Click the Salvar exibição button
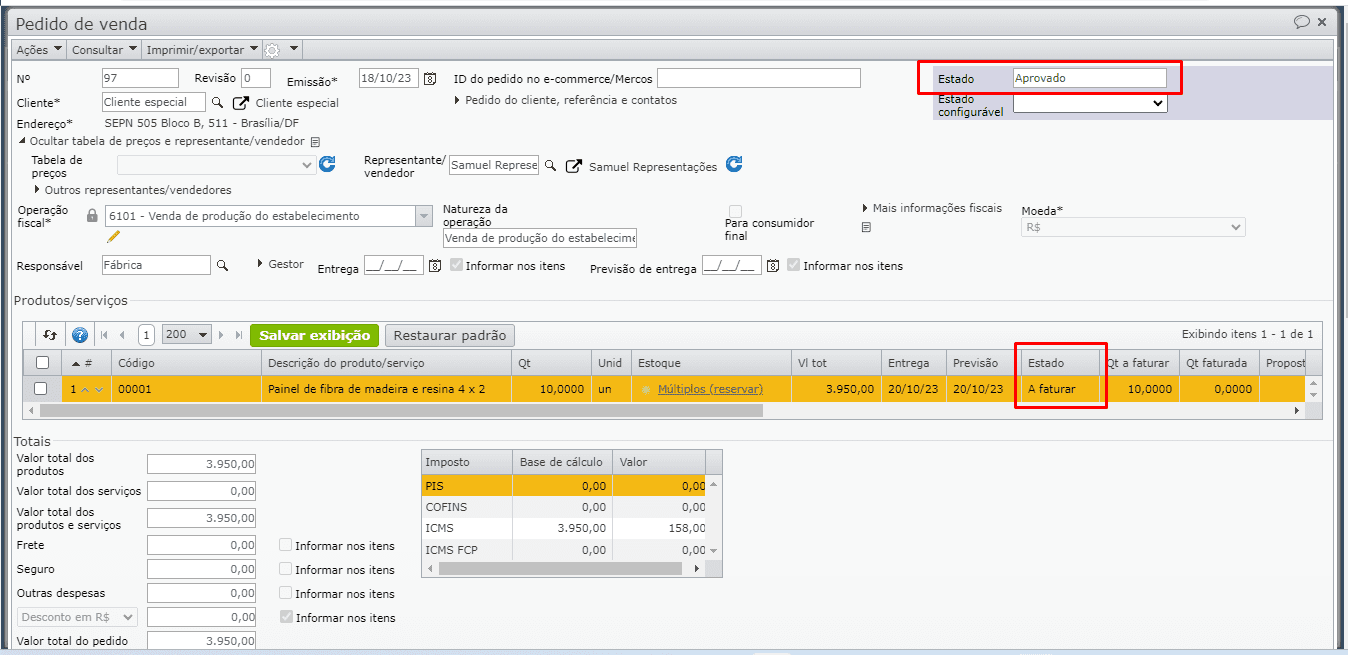 tap(315, 336)
